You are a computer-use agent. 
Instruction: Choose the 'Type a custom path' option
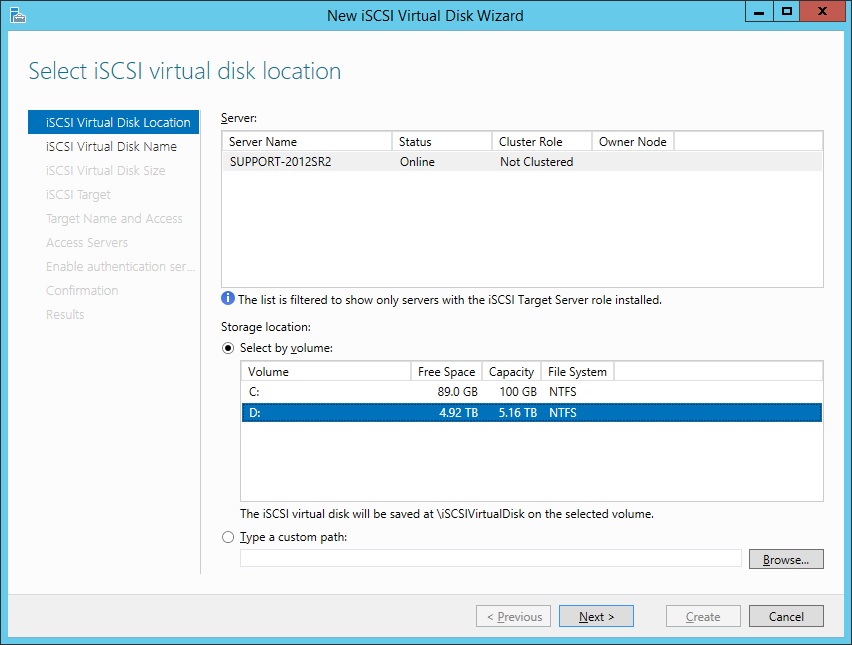click(x=228, y=537)
